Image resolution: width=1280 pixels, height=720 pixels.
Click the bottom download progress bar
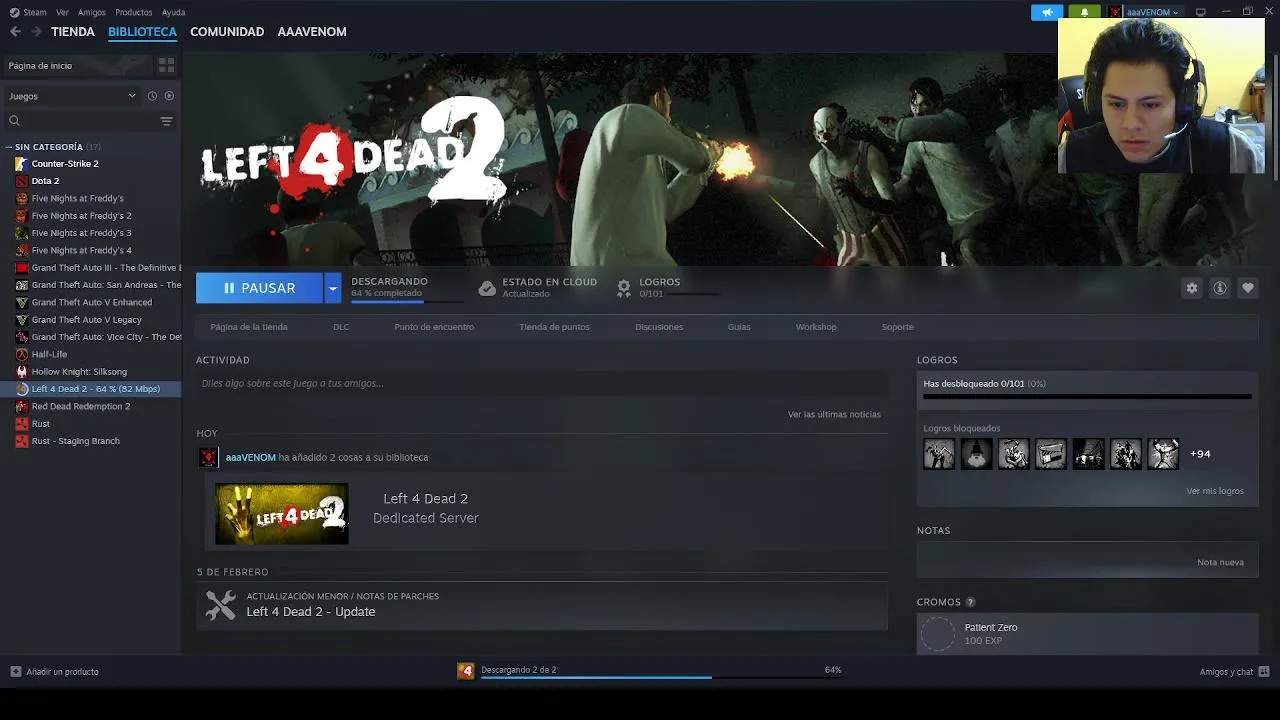661,677
